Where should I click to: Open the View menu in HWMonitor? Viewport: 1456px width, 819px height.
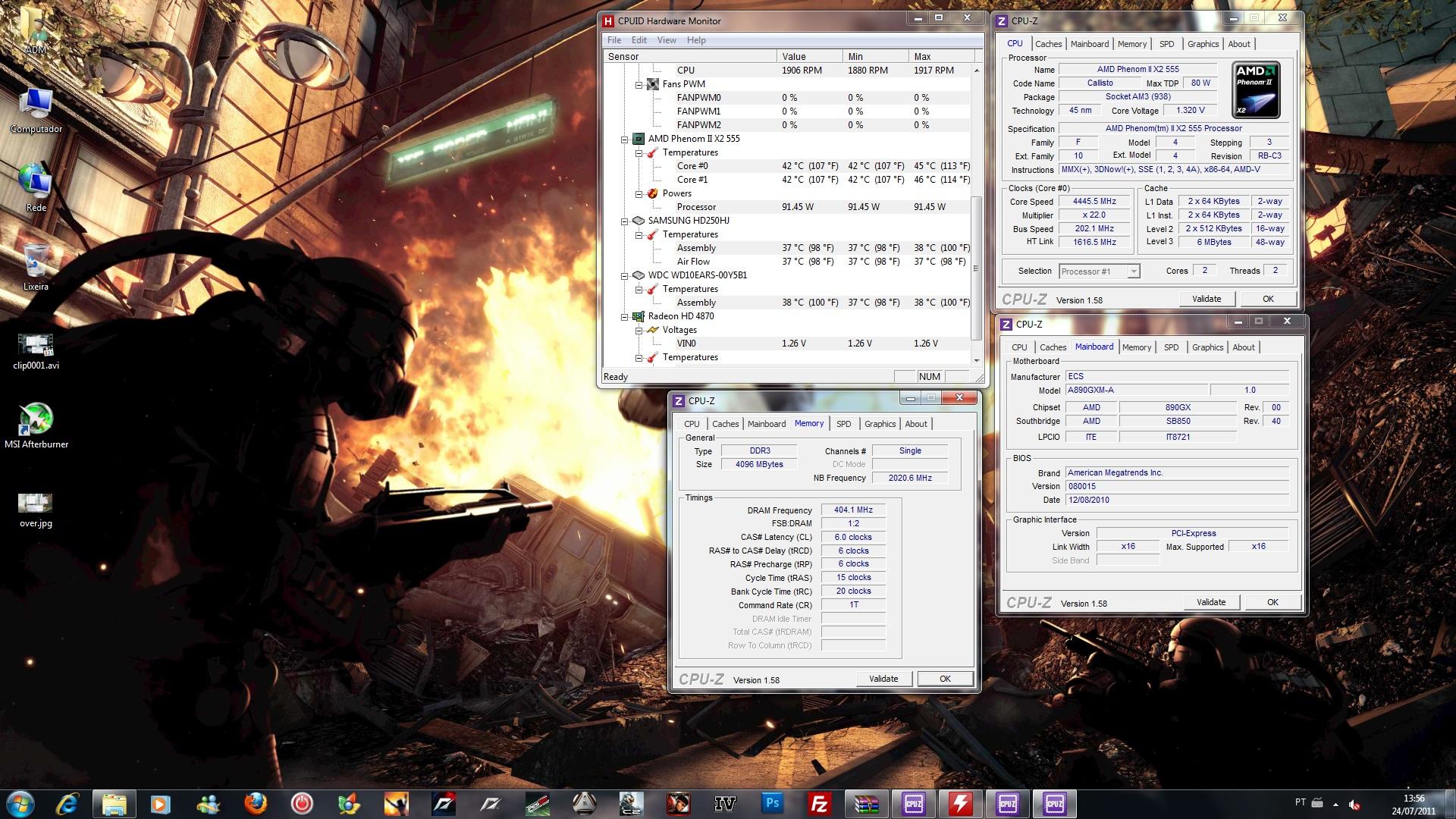pos(667,40)
